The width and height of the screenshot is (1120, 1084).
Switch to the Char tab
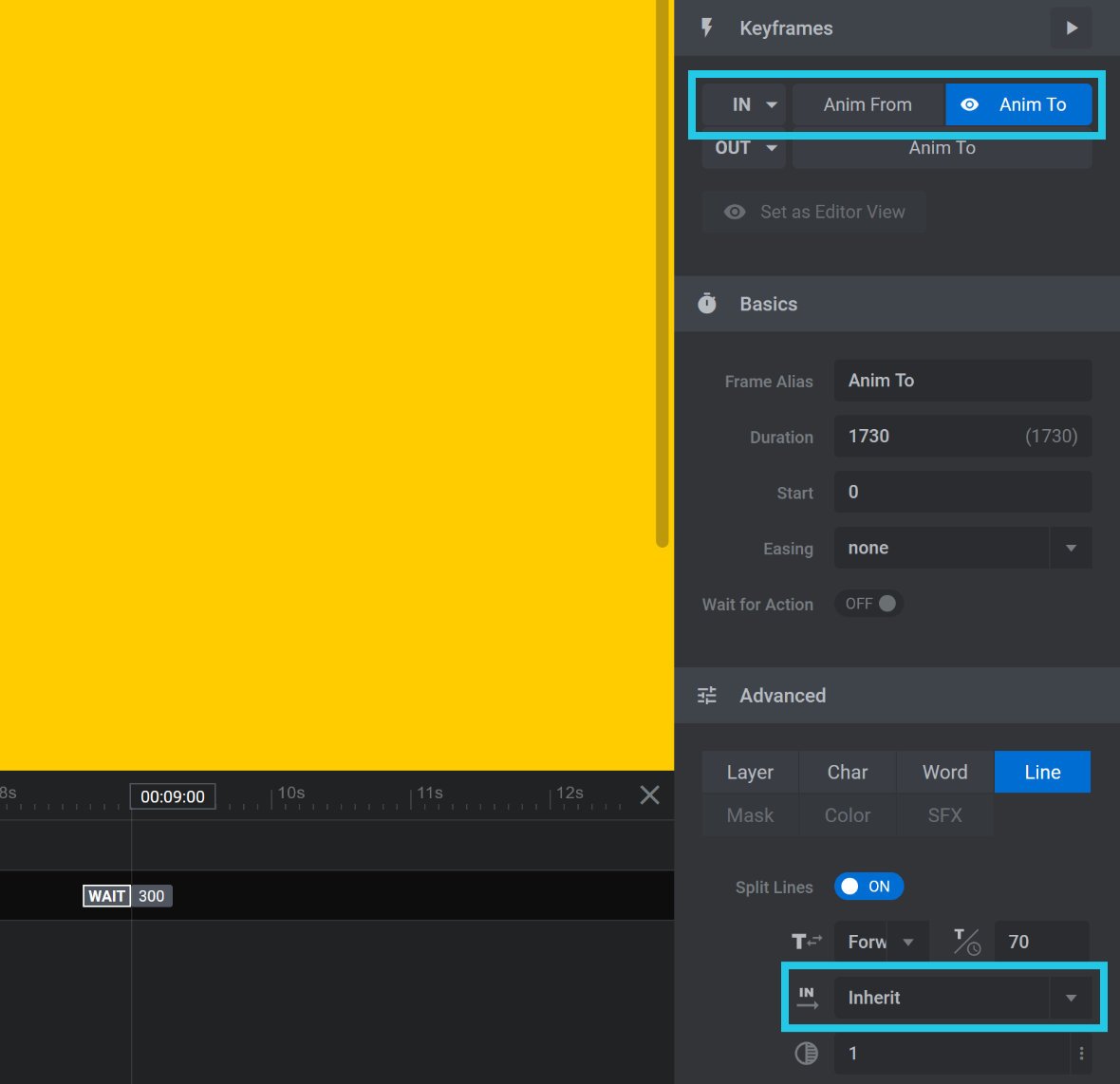tap(848, 772)
